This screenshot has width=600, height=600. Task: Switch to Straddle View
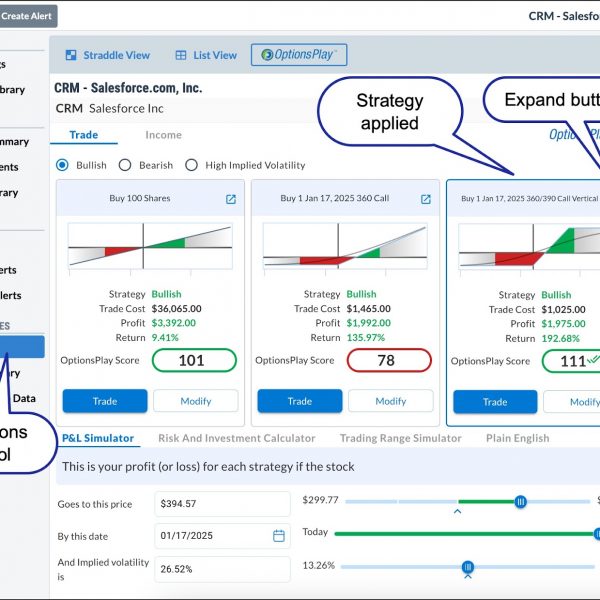click(x=108, y=55)
